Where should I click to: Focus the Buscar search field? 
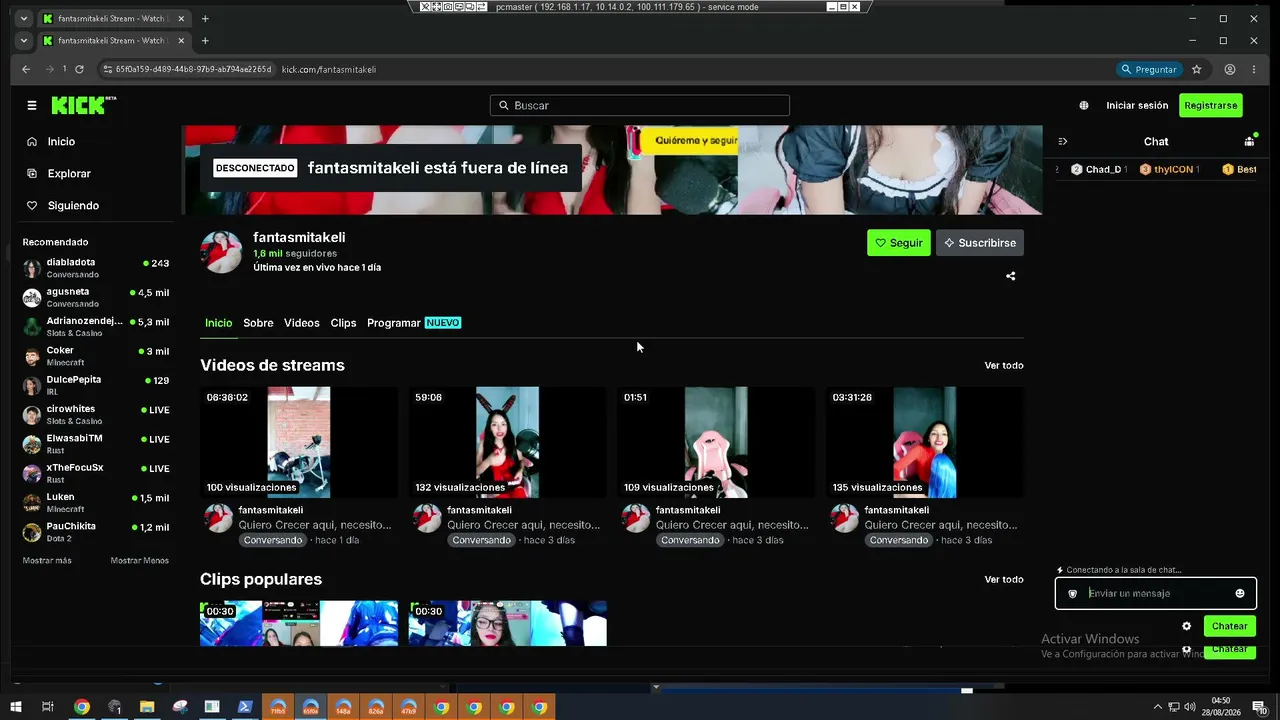[x=640, y=105]
